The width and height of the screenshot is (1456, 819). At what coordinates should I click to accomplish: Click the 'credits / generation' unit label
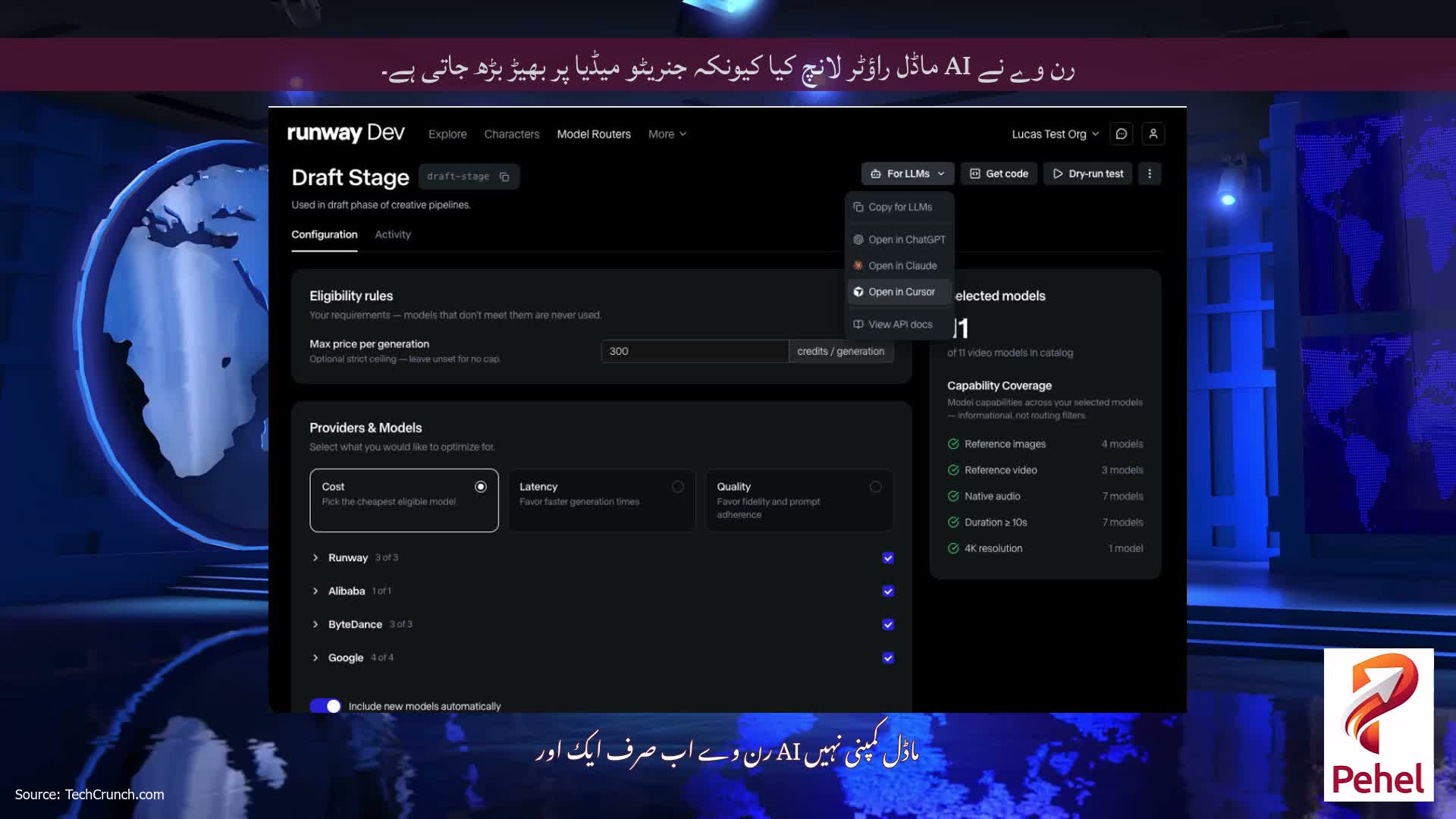pos(840,351)
